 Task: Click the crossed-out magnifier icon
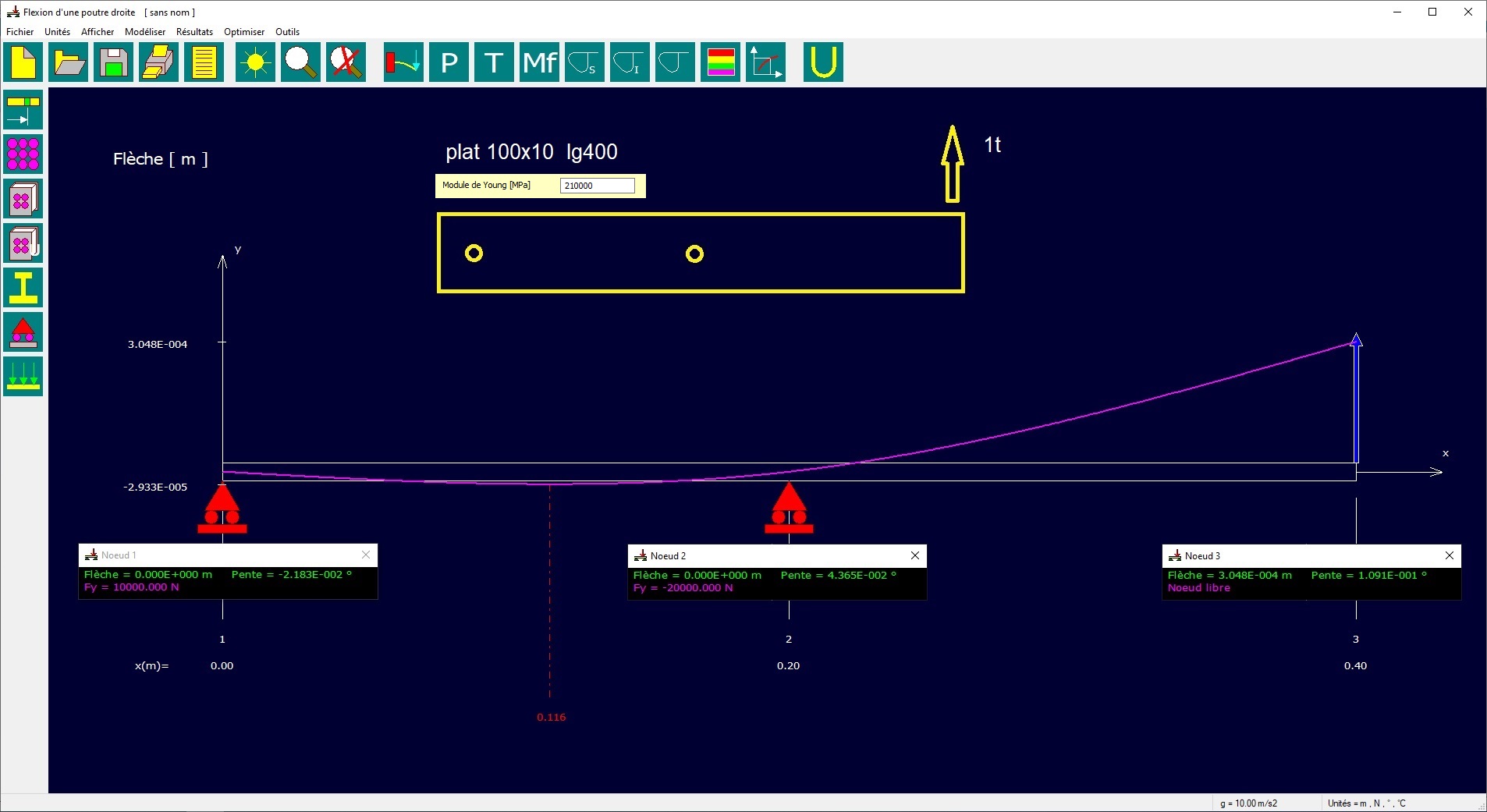click(346, 62)
